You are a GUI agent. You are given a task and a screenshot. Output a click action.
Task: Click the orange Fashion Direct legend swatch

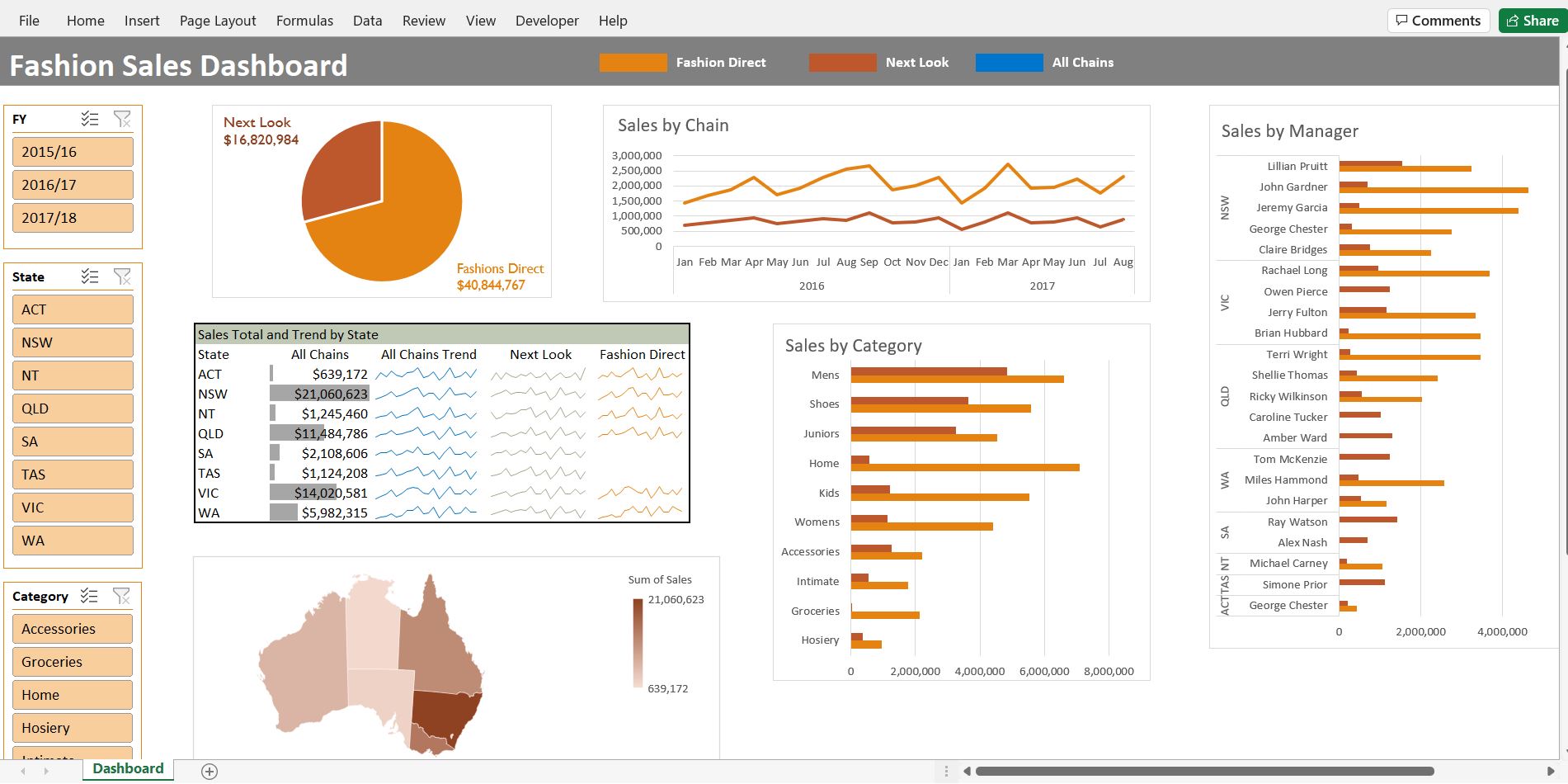[633, 63]
